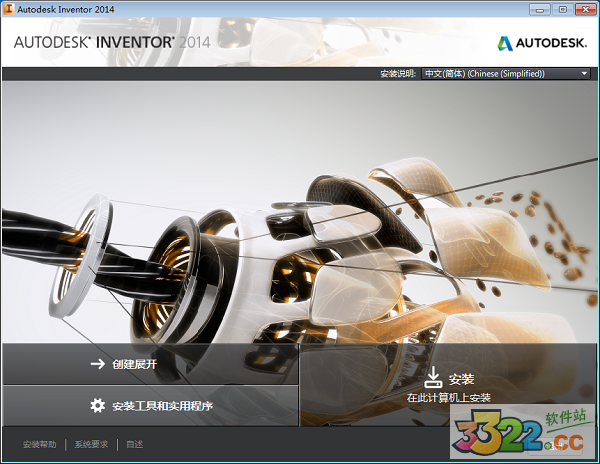Maximize the installer window
This screenshot has height=464, width=600.
(x=562, y=10)
